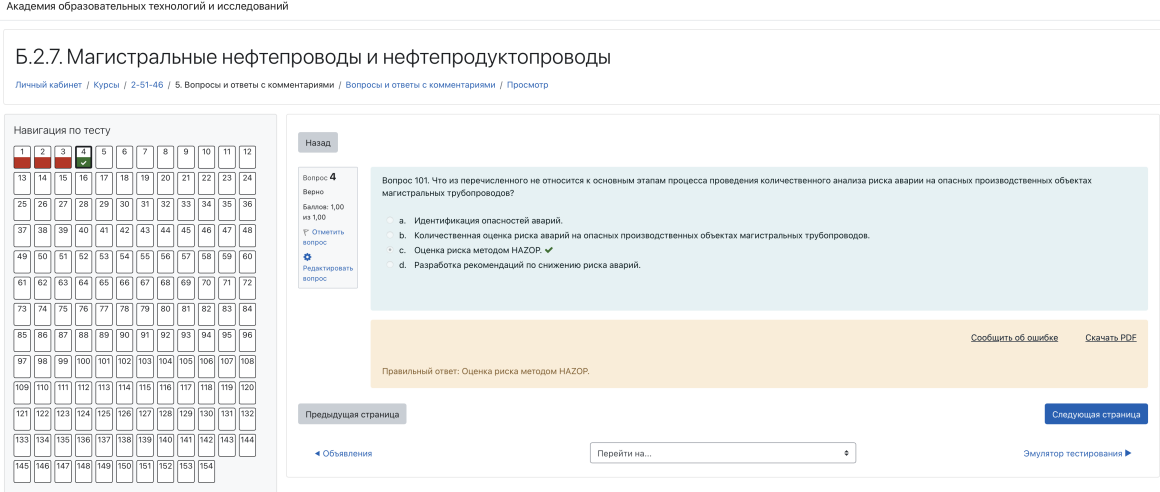Choose answer d, risk reduction recommendations
Screen dimensions: 1160x492
(390, 265)
